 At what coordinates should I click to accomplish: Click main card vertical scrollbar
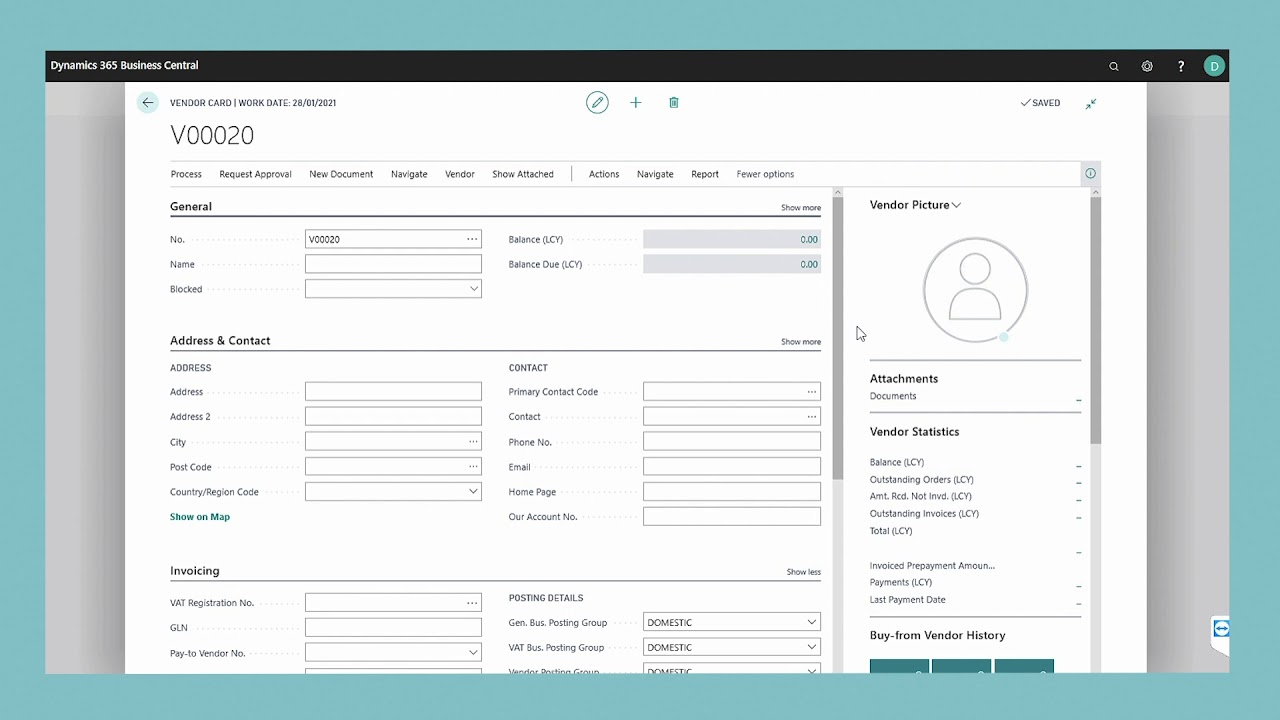coord(838,338)
